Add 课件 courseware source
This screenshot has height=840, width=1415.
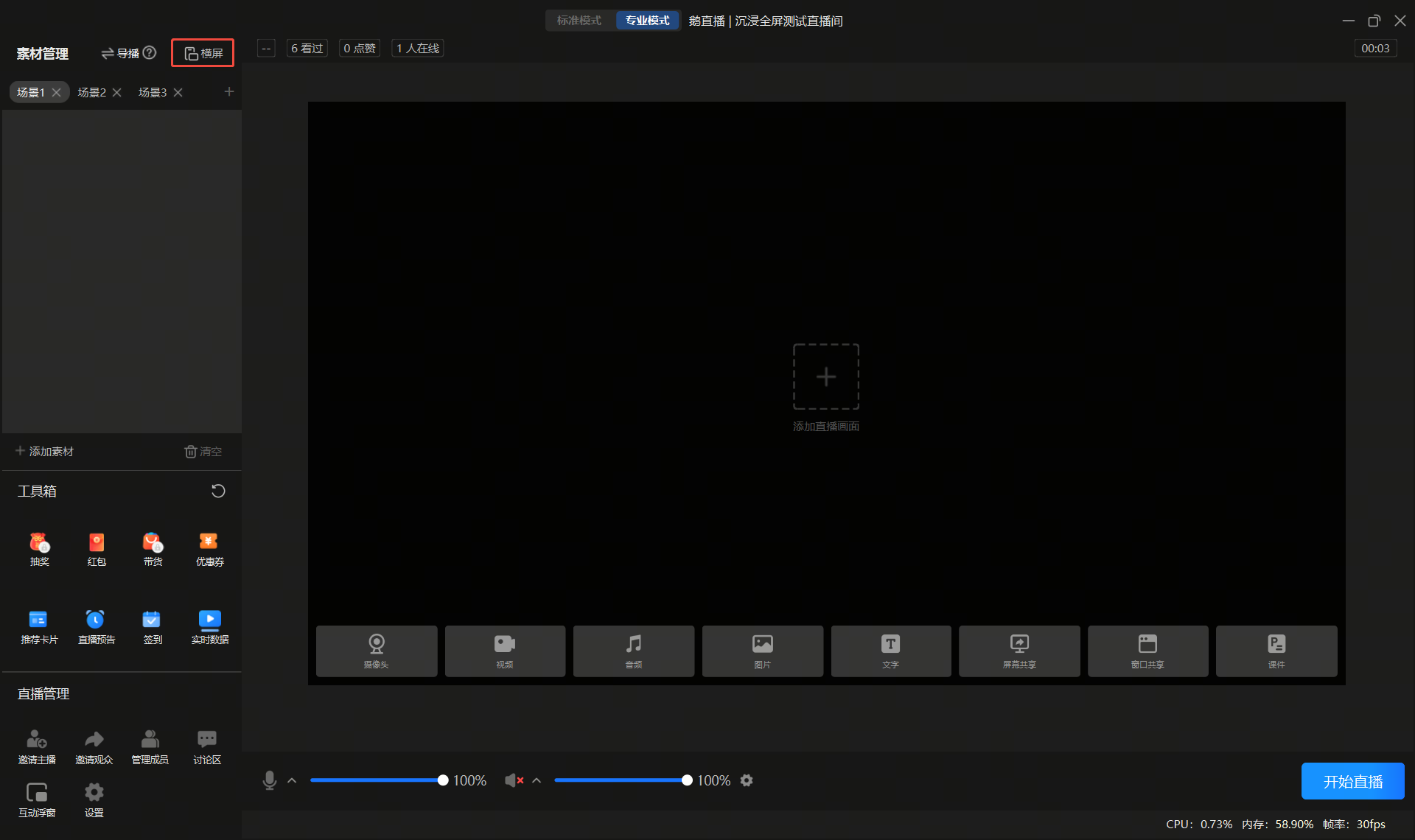point(1276,651)
